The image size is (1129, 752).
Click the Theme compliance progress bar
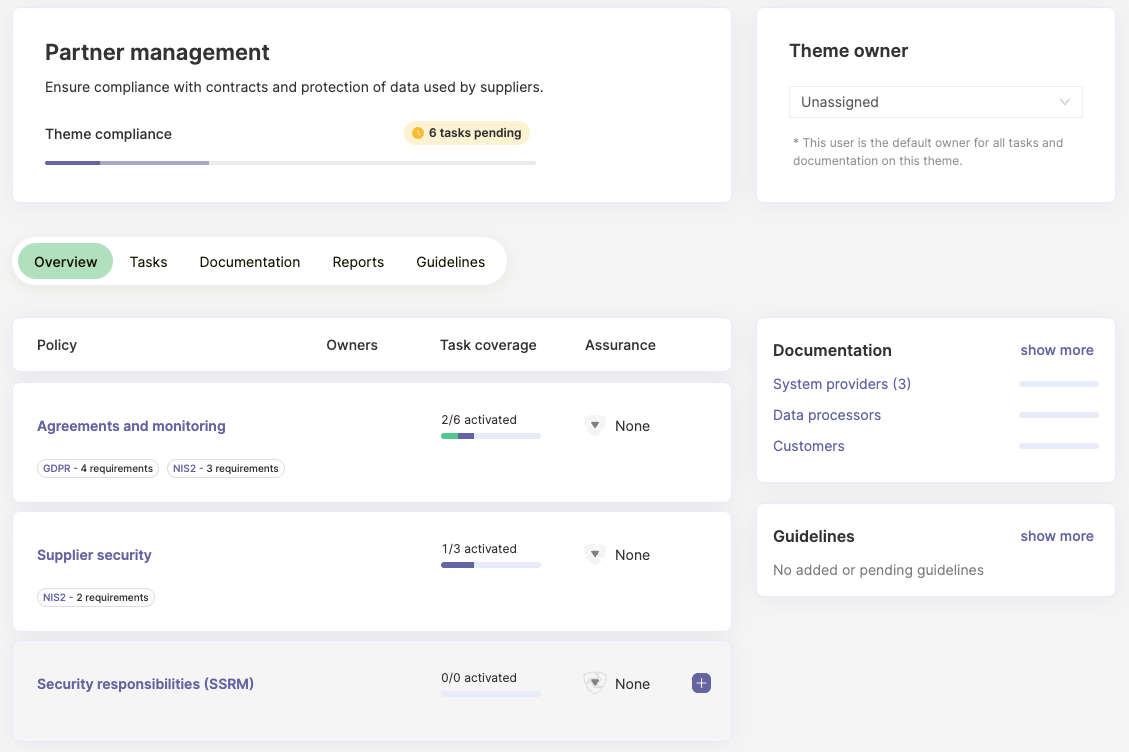(290, 162)
